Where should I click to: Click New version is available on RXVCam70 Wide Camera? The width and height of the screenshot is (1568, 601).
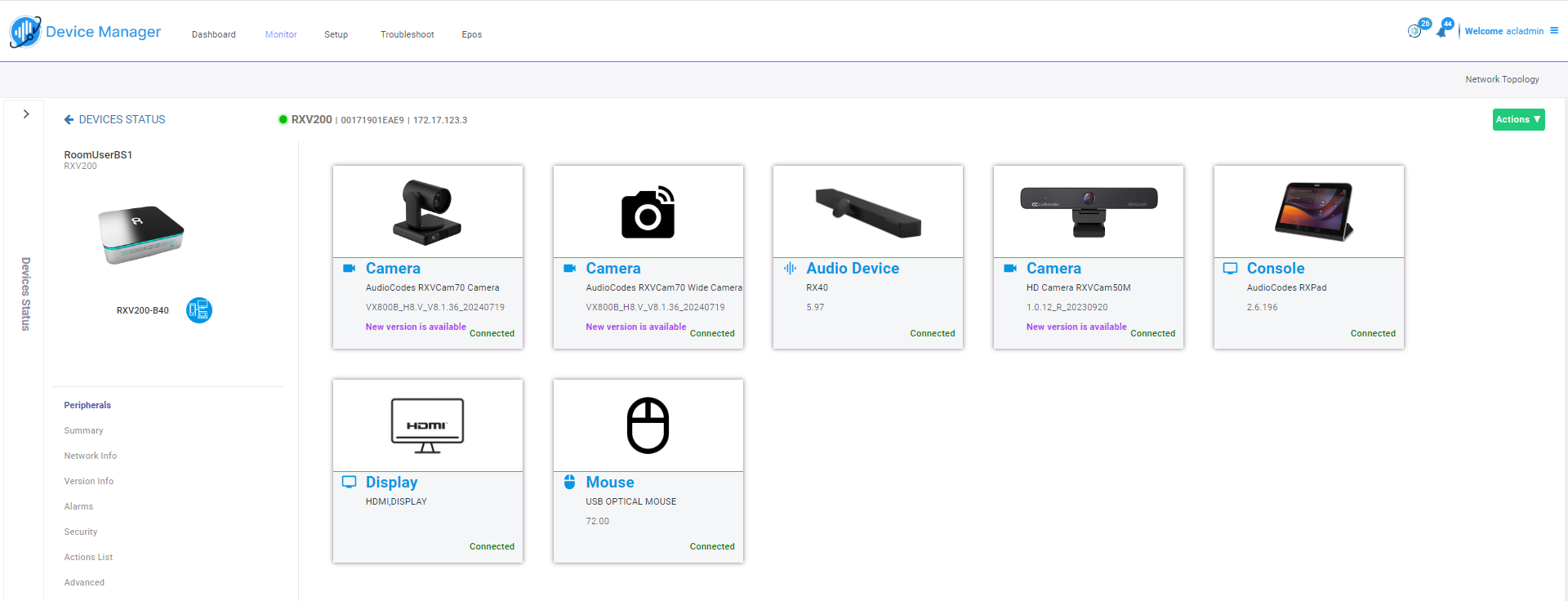[636, 327]
